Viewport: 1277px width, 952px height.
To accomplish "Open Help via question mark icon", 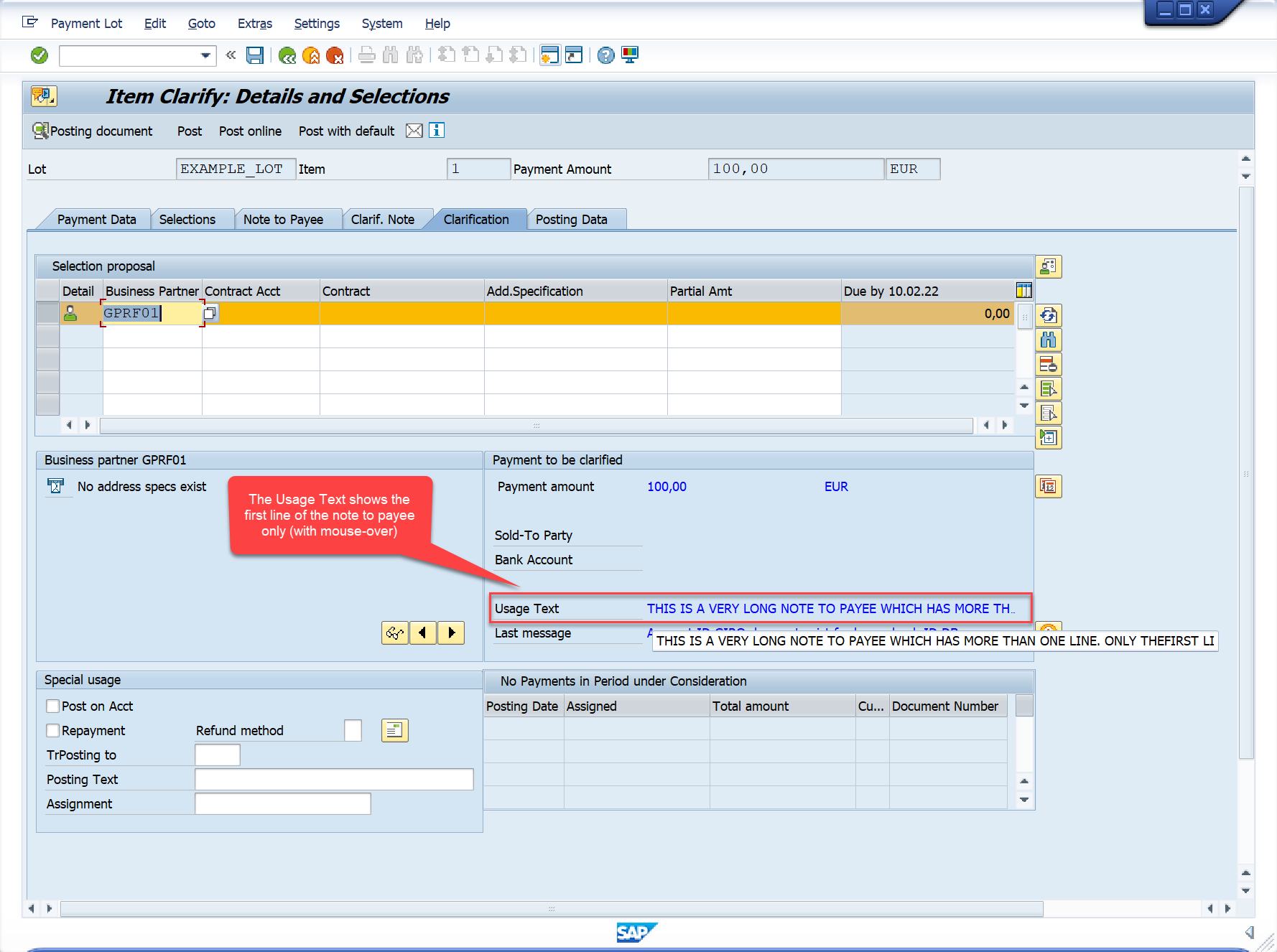I will pos(606,55).
